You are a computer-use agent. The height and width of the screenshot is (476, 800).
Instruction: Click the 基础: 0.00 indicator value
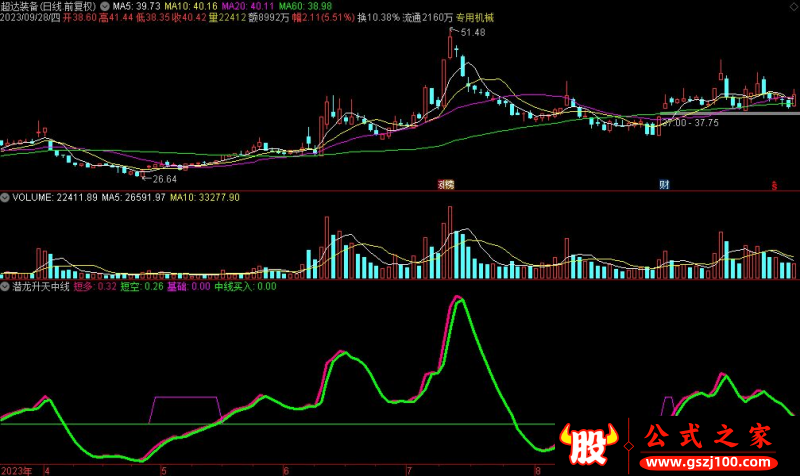click(189, 287)
